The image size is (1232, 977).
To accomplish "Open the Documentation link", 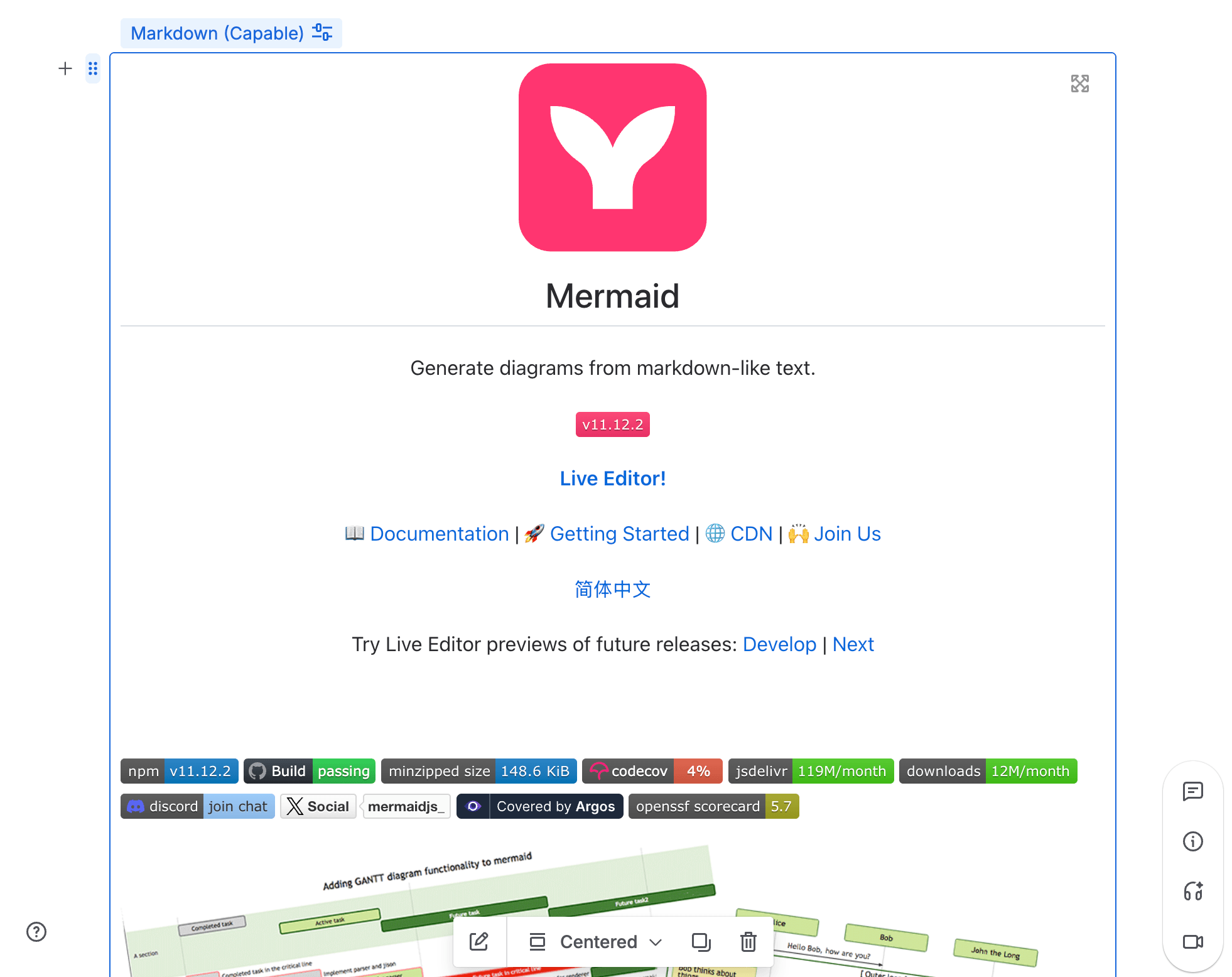I will 439,534.
